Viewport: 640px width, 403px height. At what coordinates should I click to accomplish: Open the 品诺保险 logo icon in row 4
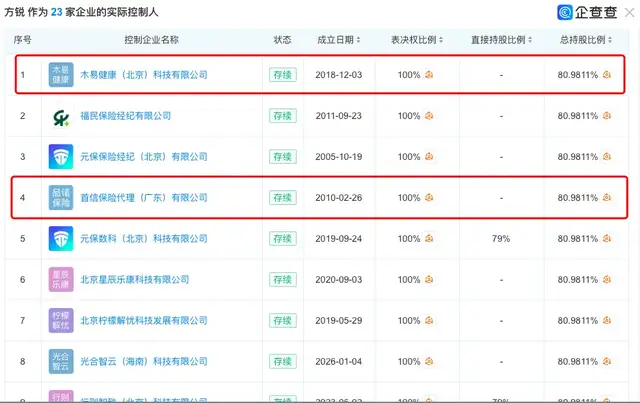click(61, 198)
